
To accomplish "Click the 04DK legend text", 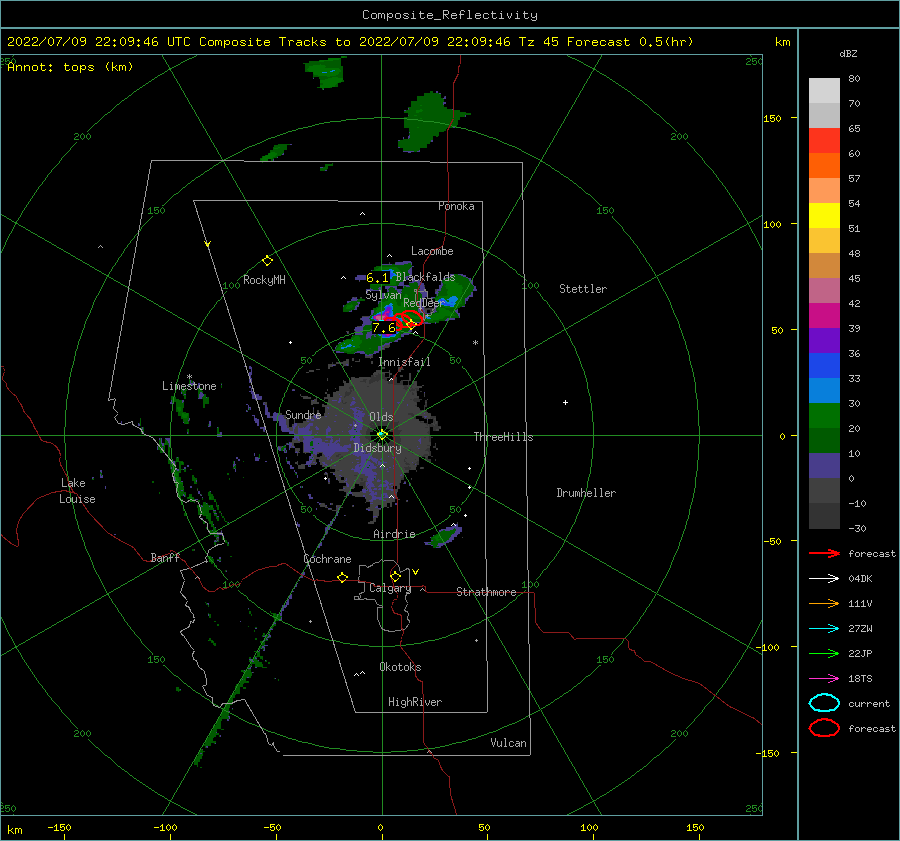I will click(860, 579).
